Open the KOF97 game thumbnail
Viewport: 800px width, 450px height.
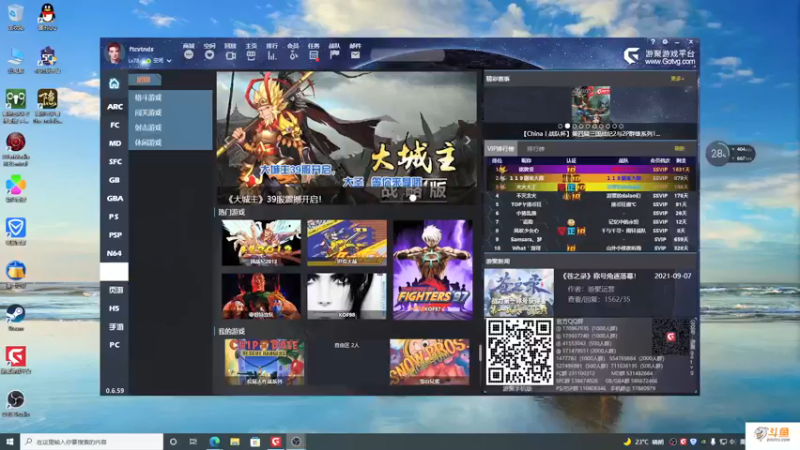click(x=433, y=270)
